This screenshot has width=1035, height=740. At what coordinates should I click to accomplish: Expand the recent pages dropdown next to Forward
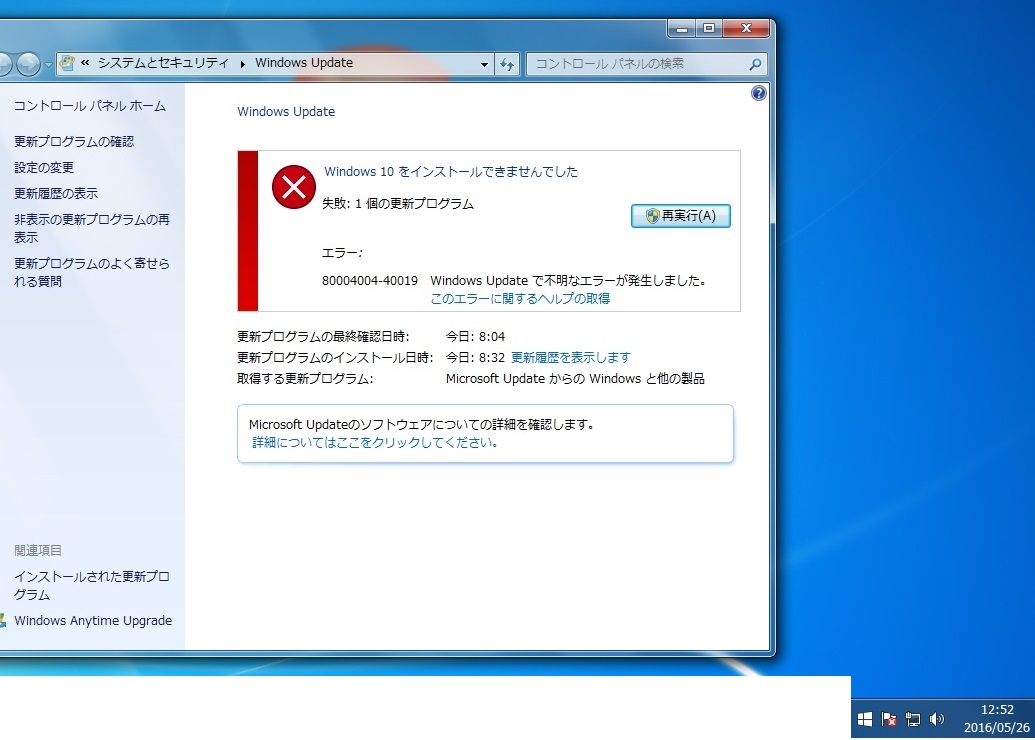click(x=48, y=65)
